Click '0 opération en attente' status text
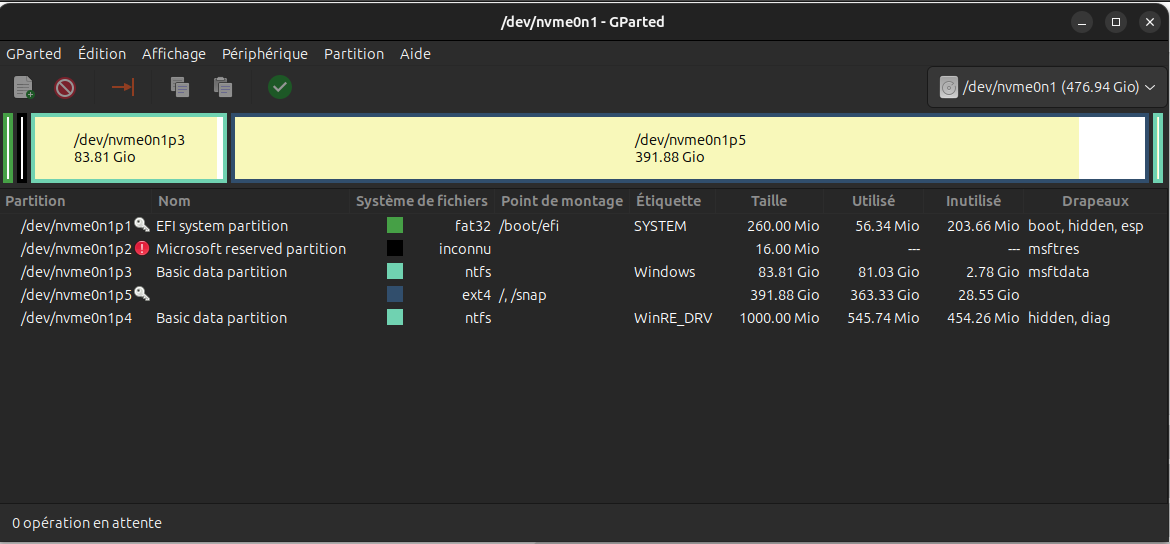 (x=87, y=523)
